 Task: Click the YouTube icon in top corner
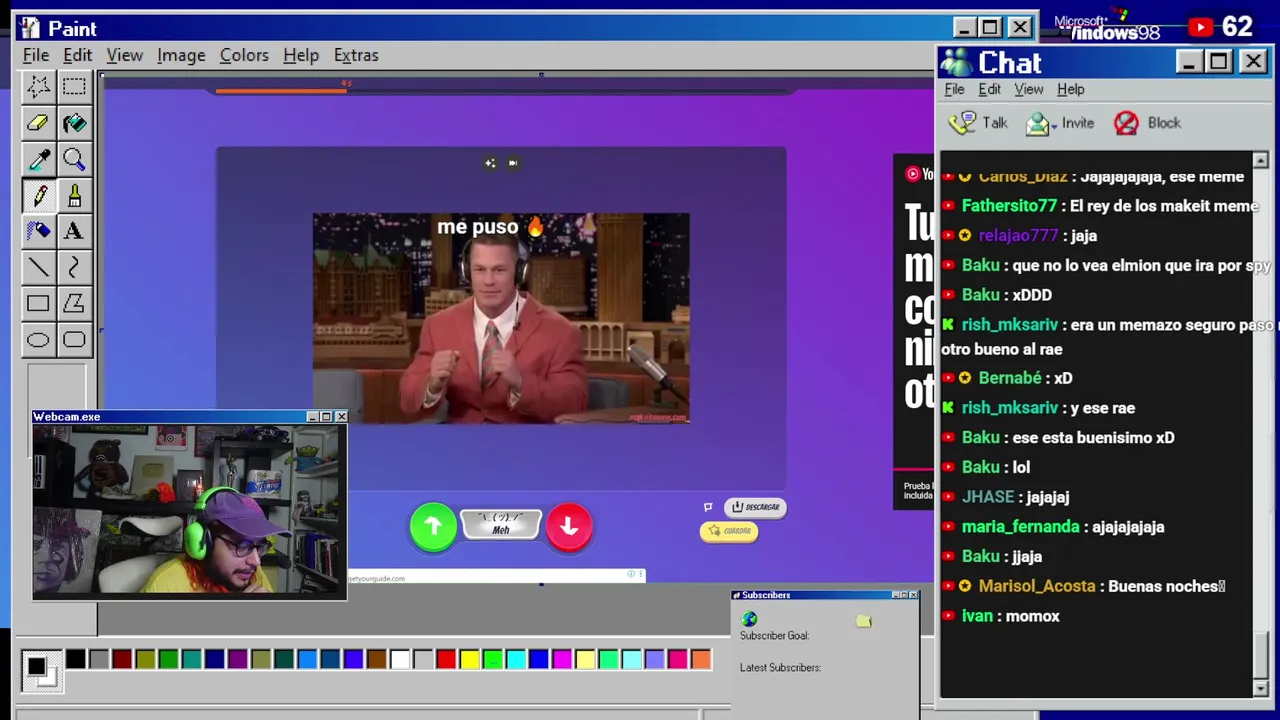pyautogui.click(x=1200, y=27)
